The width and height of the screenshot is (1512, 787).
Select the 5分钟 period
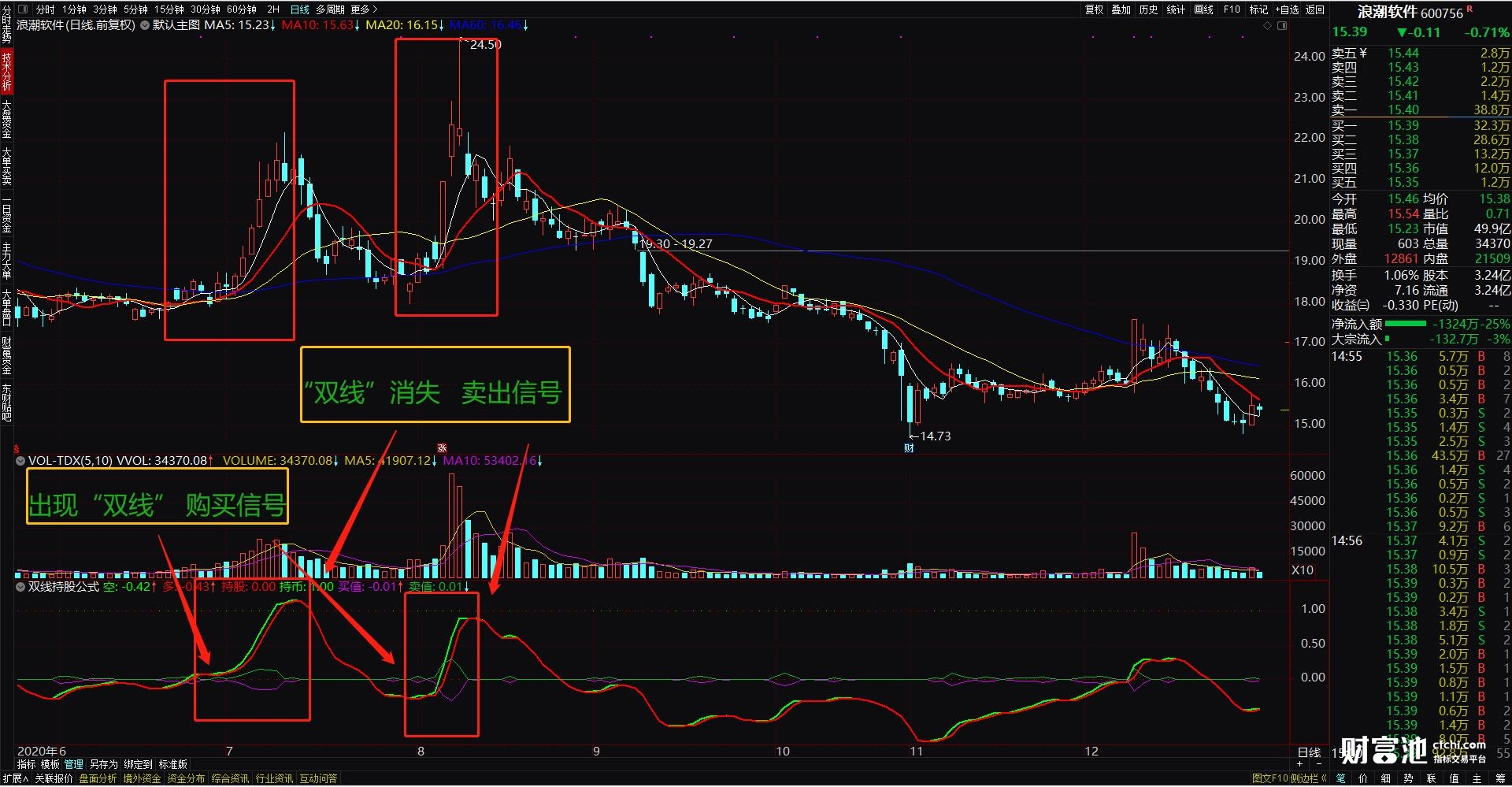click(x=135, y=9)
